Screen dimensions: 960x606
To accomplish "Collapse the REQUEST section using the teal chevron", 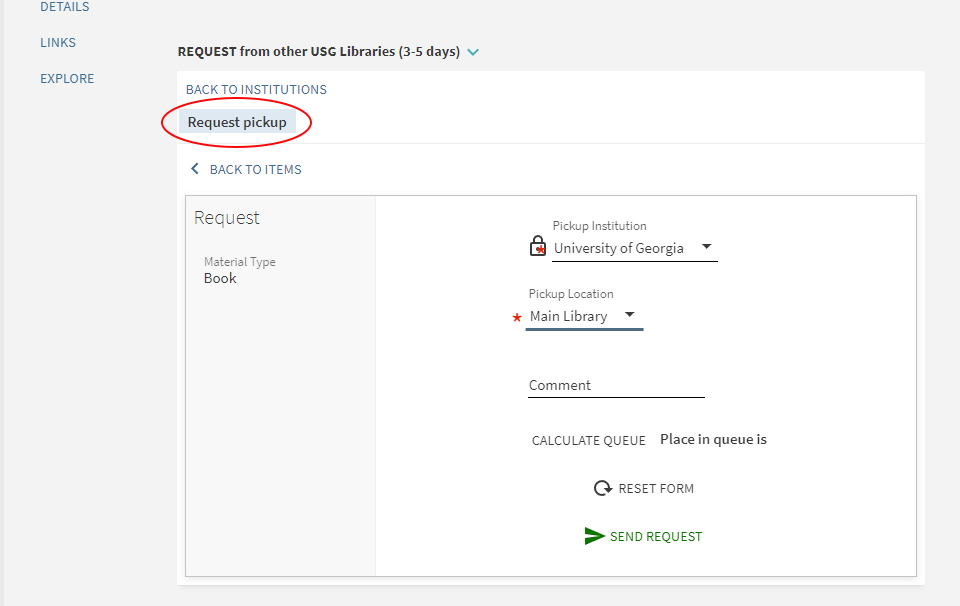I will click(x=473, y=52).
